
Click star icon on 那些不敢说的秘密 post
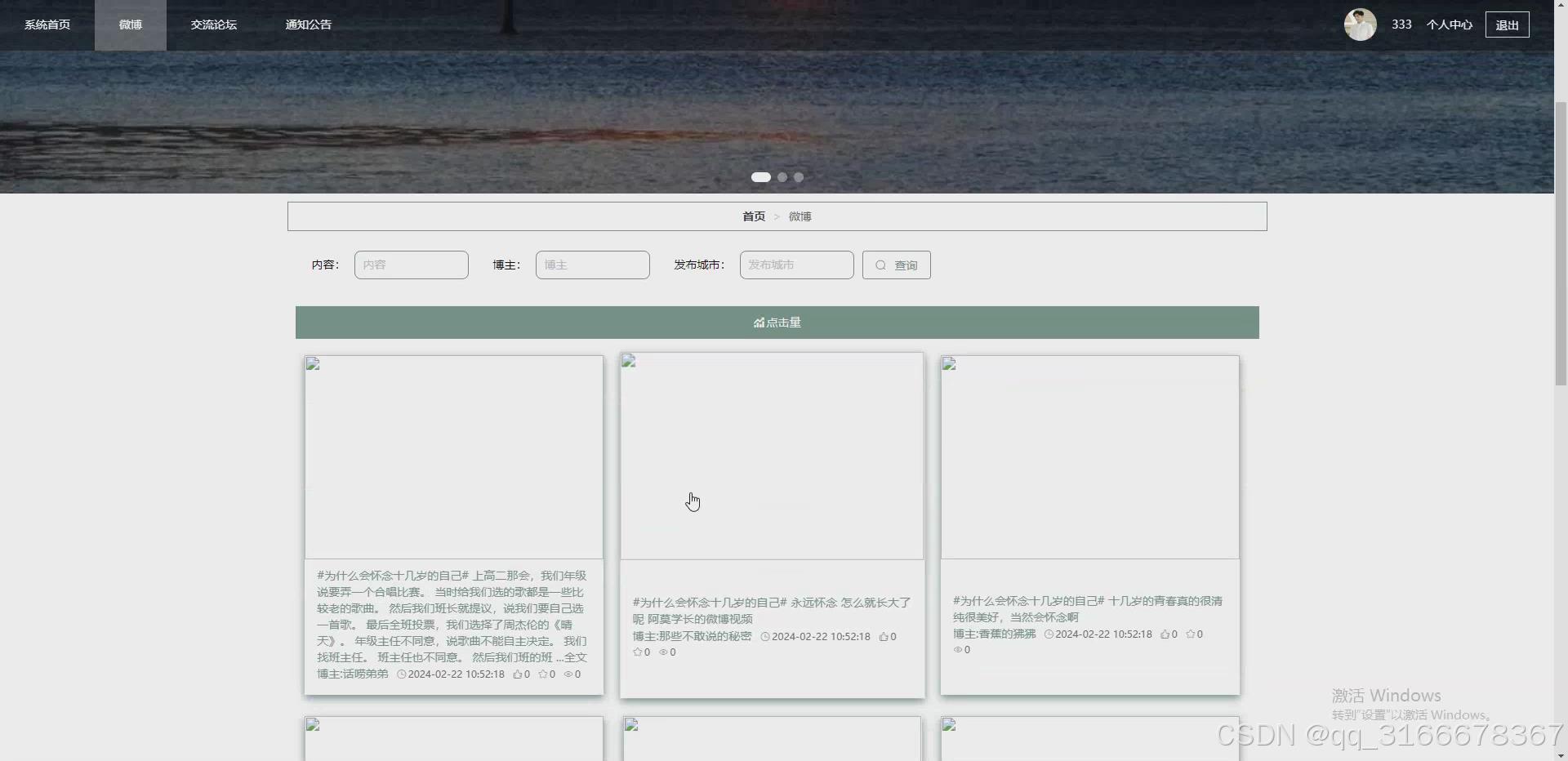638,652
